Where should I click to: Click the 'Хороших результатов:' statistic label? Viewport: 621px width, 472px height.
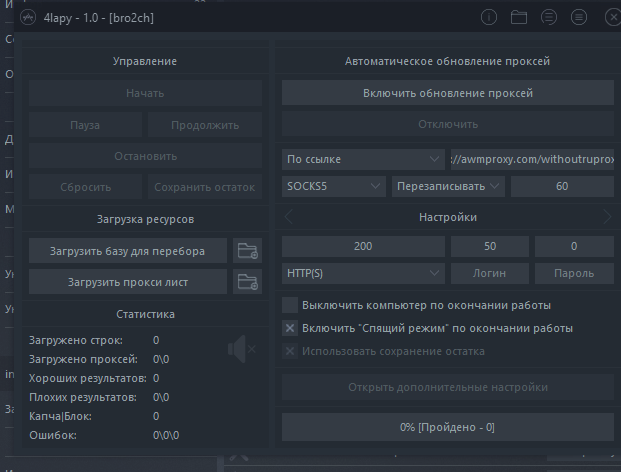(x=88, y=378)
